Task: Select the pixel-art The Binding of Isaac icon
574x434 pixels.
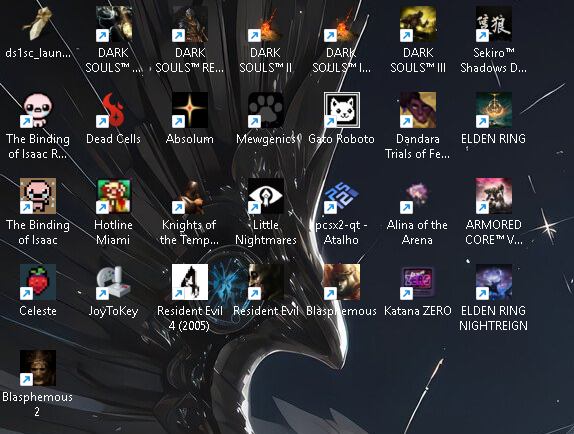Action: [38, 196]
